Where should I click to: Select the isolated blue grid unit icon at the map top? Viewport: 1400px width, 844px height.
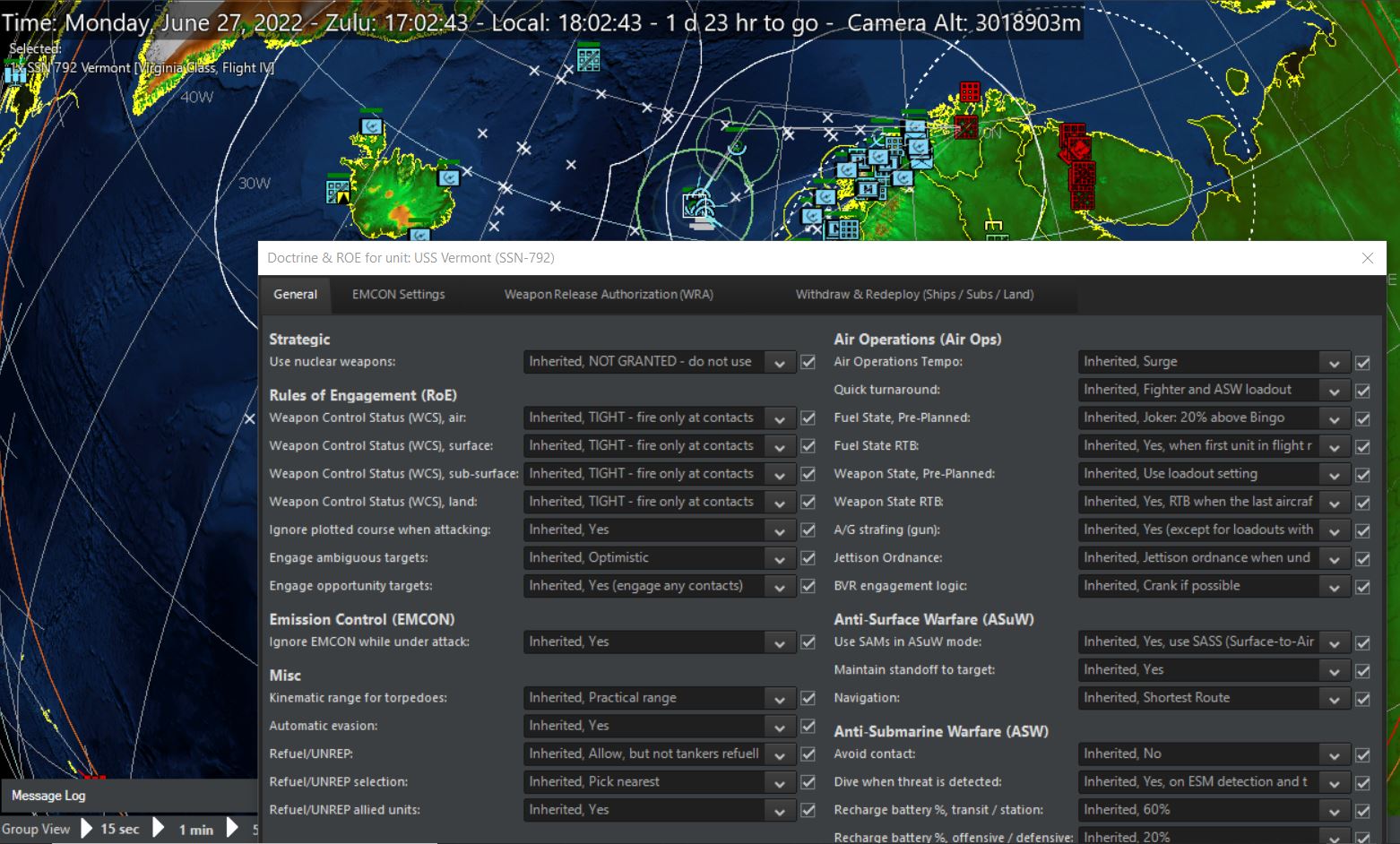(588, 59)
